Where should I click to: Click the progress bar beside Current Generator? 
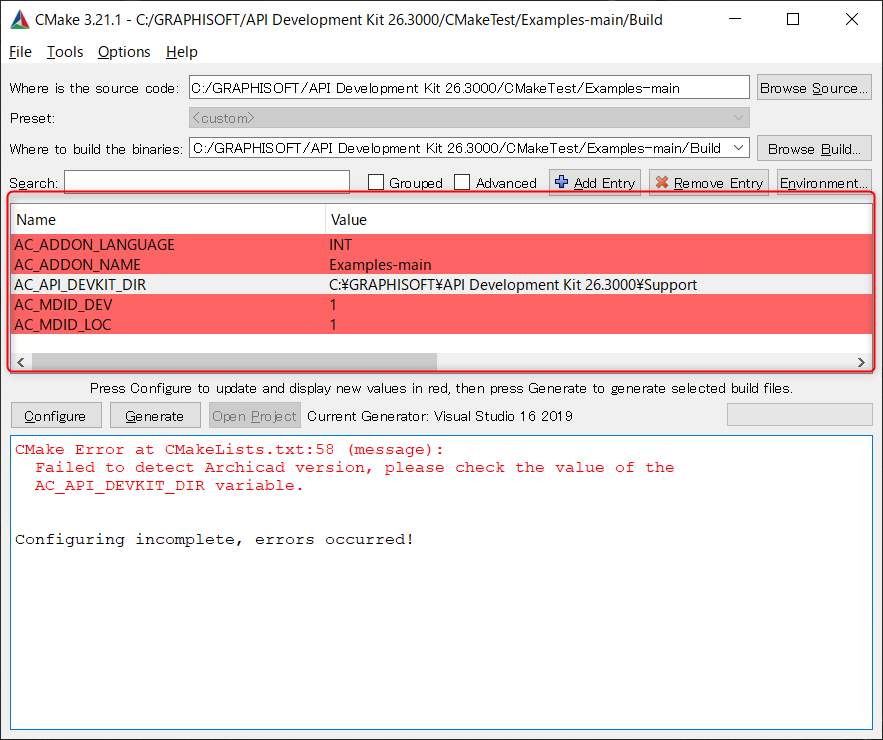[800, 415]
